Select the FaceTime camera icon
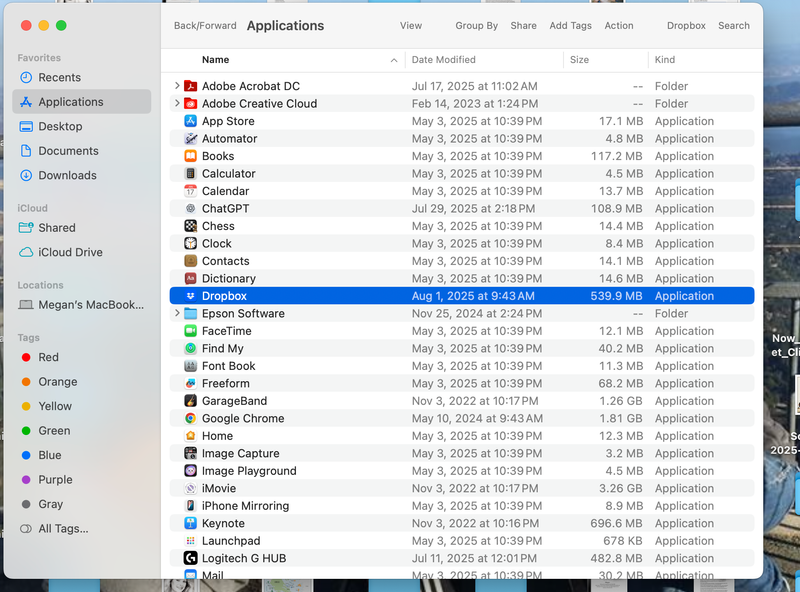Viewport: 800px width, 592px height. (190, 331)
